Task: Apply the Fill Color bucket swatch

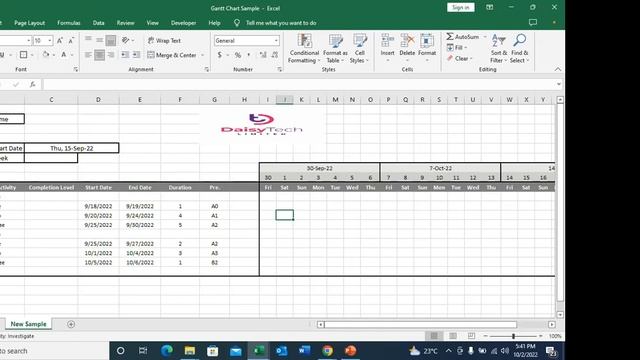Action: point(46,55)
